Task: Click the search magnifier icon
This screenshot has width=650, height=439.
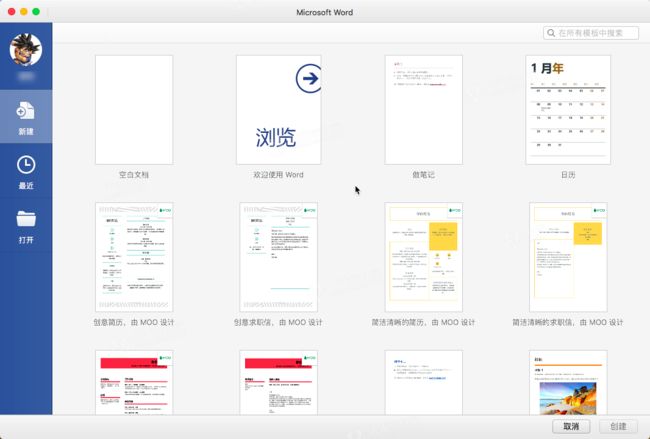Action: point(551,33)
